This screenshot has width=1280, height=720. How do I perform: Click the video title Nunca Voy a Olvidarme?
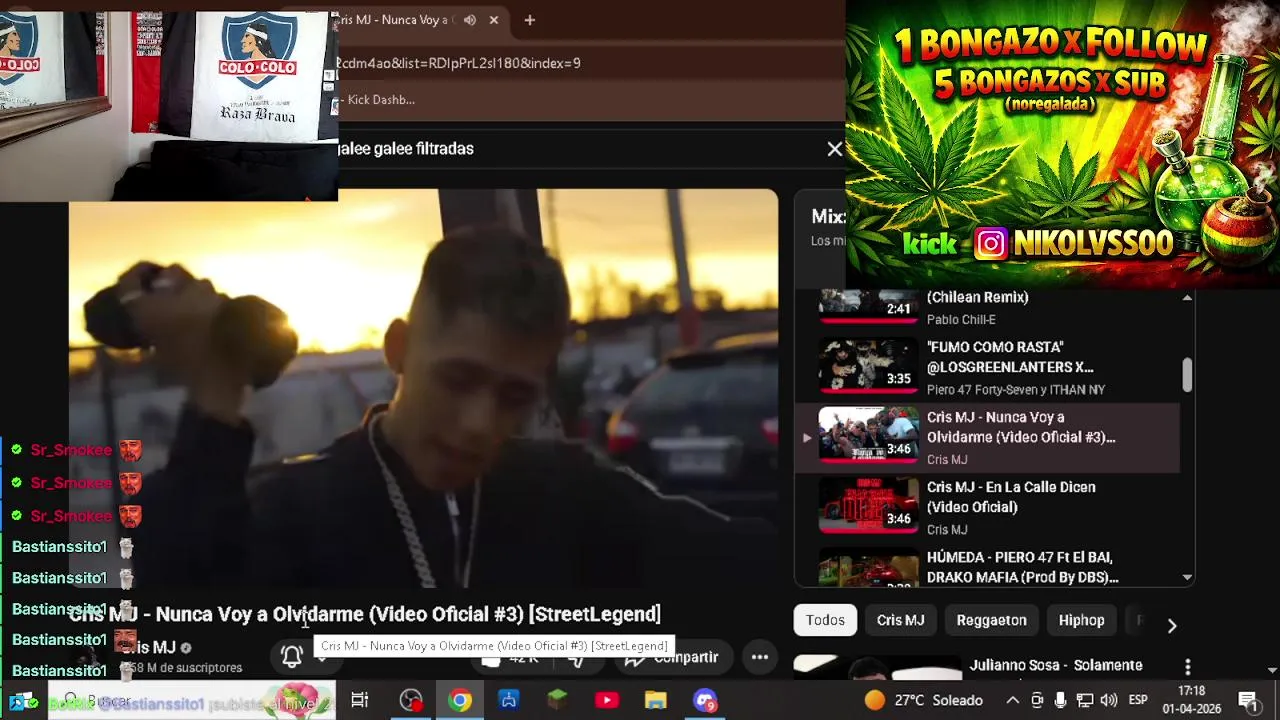point(365,614)
